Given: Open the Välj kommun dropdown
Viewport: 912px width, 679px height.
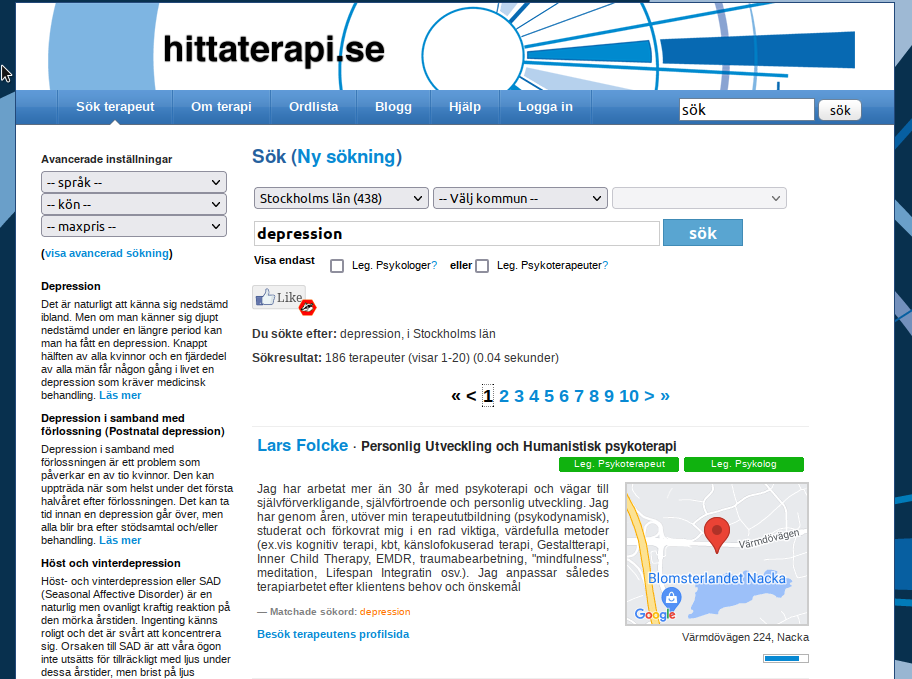Looking at the screenshot, I should point(520,199).
